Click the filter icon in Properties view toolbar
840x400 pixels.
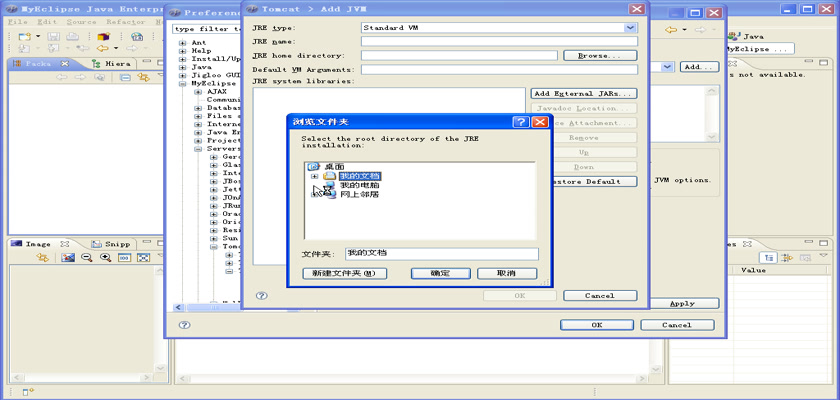[787, 258]
